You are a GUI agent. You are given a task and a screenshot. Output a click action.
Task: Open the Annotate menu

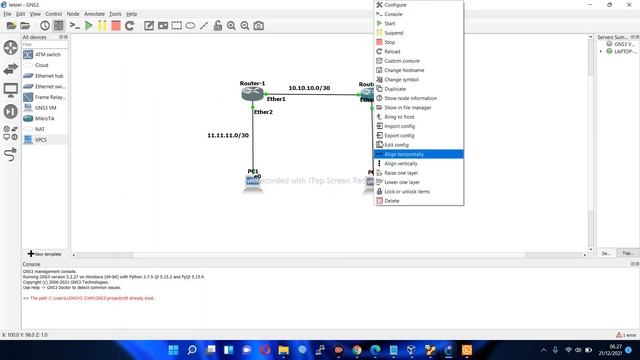click(x=94, y=14)
